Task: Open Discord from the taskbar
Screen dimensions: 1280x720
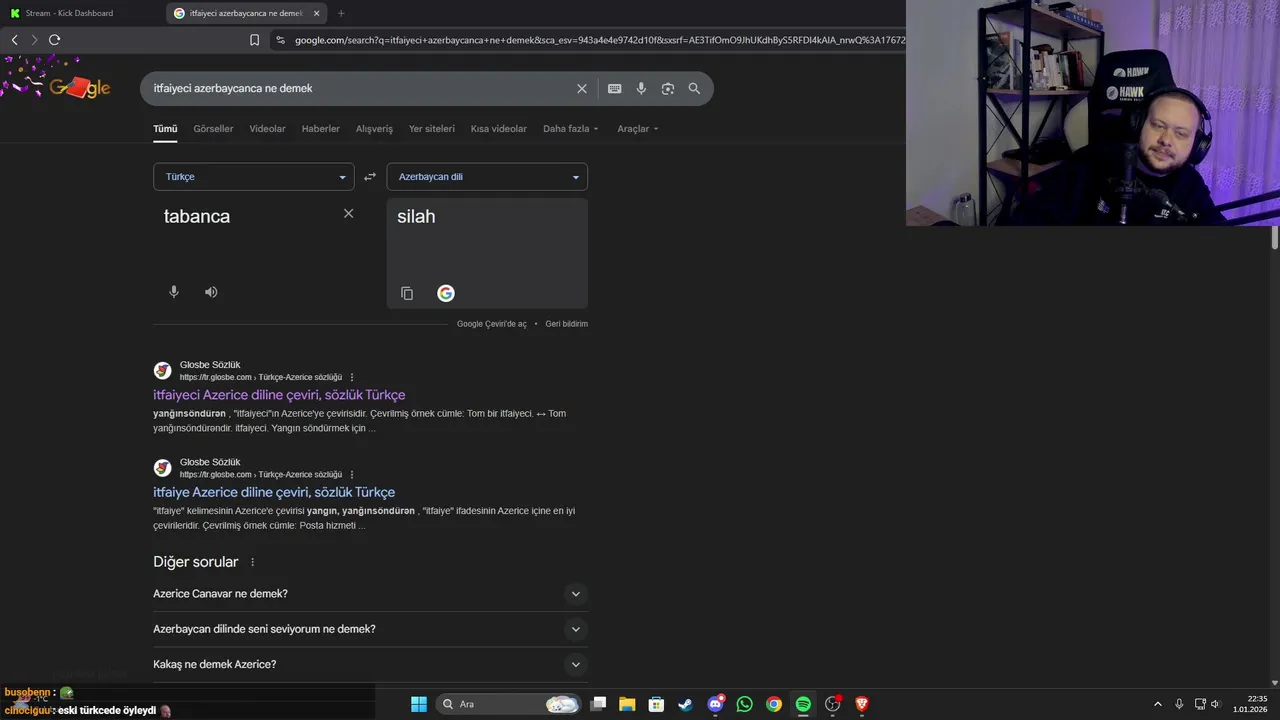Action: coord(715,704)
